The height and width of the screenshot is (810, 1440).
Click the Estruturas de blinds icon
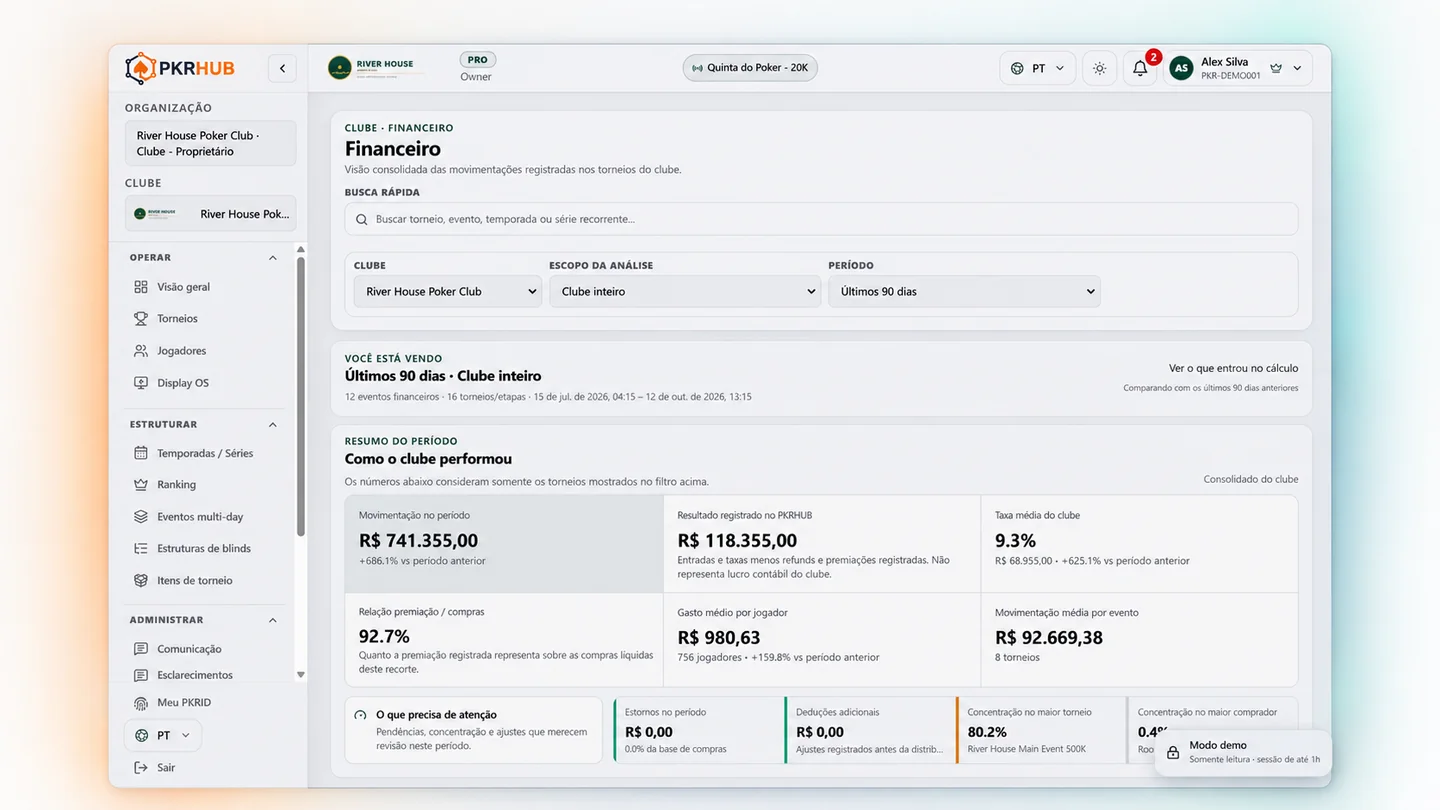141,549
